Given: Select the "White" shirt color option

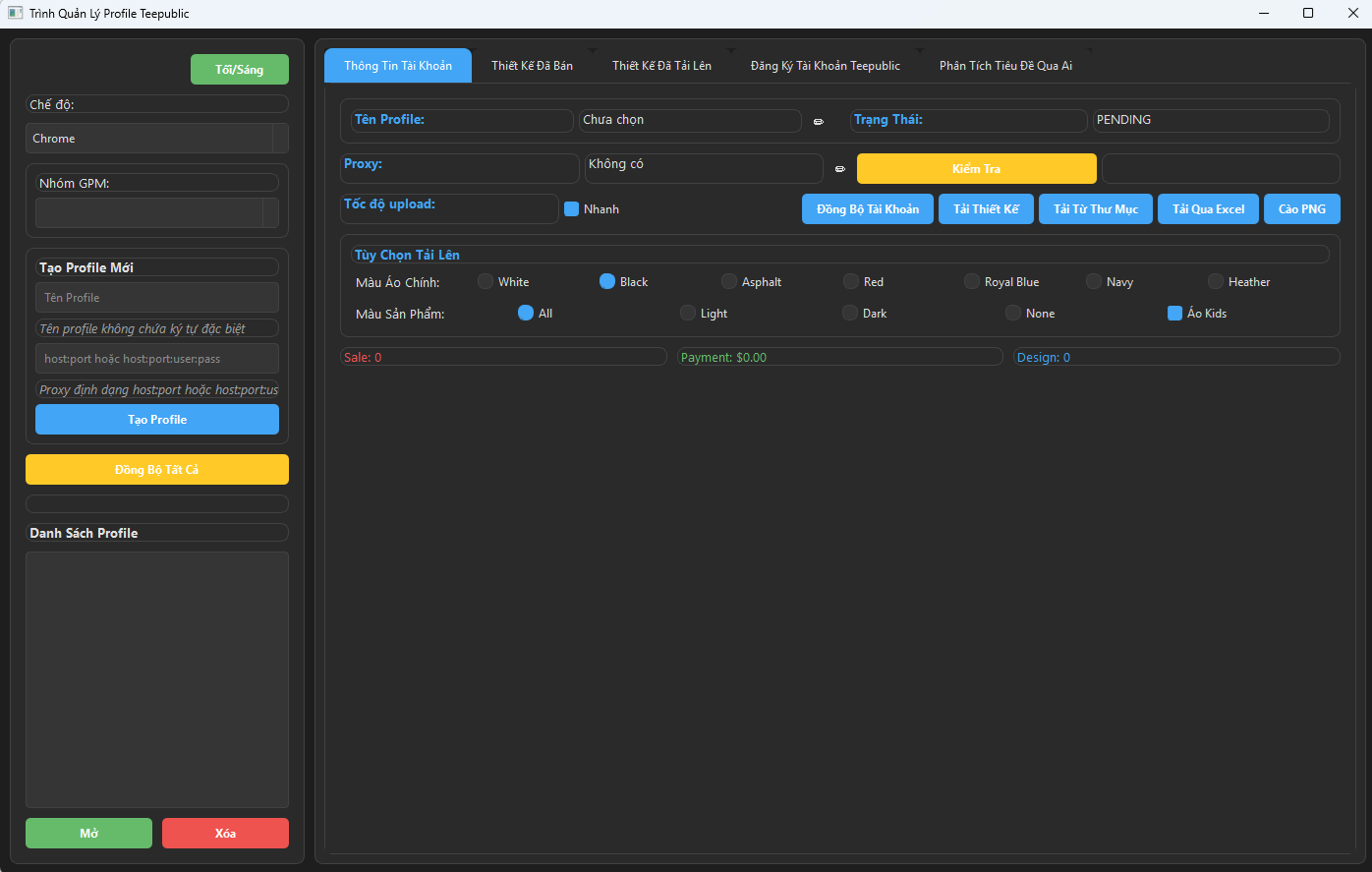Looking at the screenshot, I should point(485,281).
